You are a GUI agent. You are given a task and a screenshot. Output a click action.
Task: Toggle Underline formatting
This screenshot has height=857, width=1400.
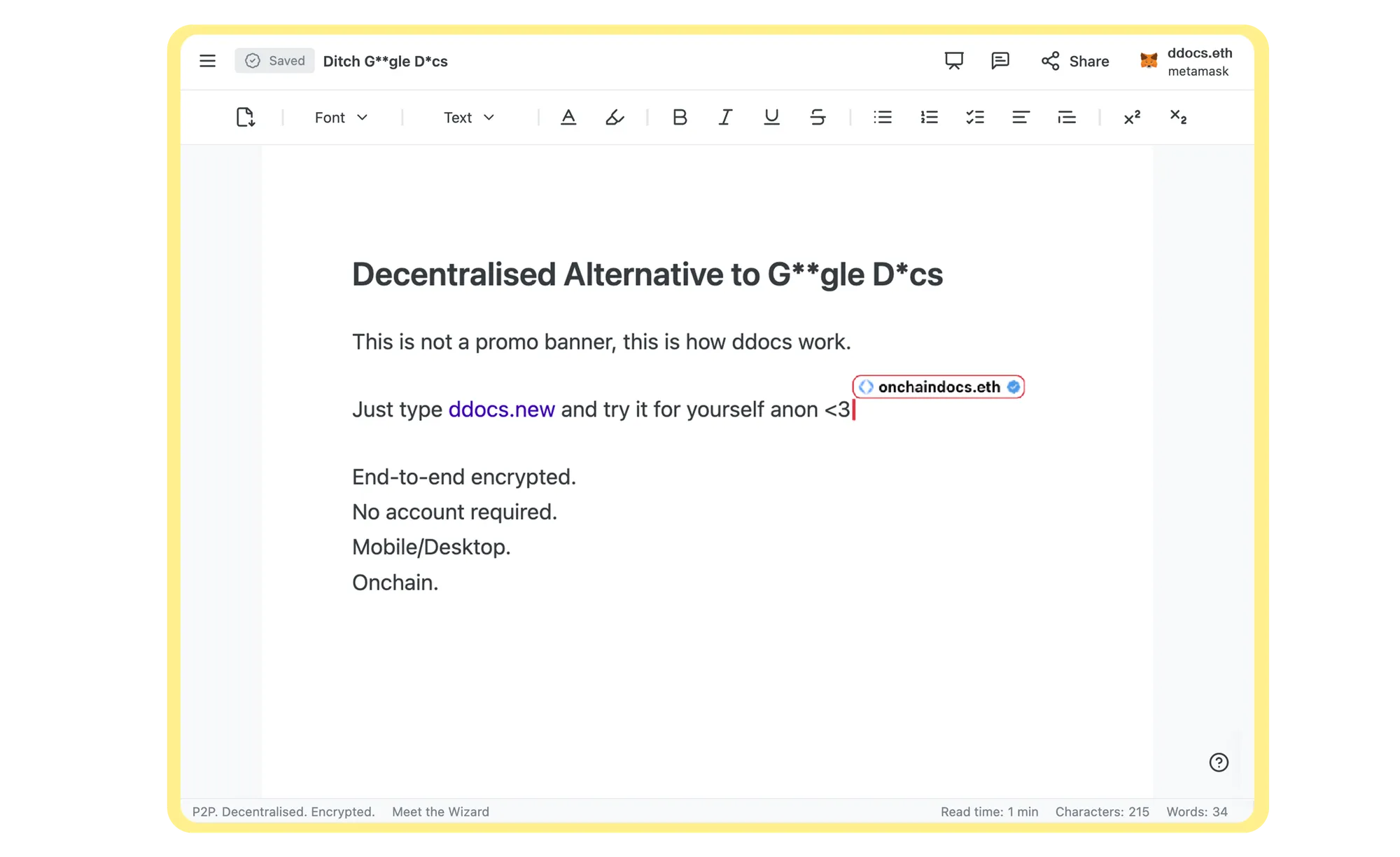(771, 117)
